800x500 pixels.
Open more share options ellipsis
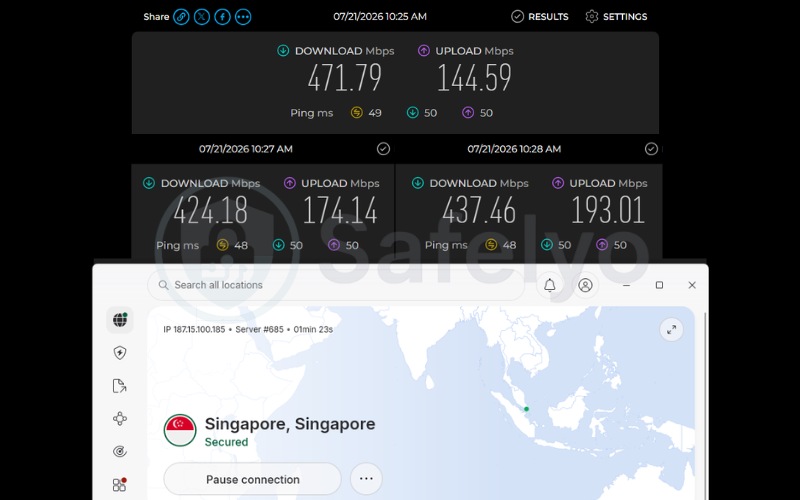[x=243, y=17]
